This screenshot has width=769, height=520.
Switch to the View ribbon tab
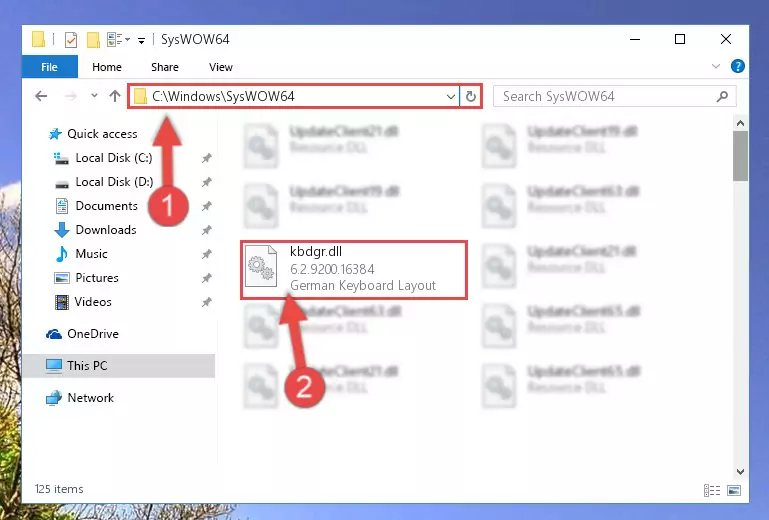coord(221,67)
